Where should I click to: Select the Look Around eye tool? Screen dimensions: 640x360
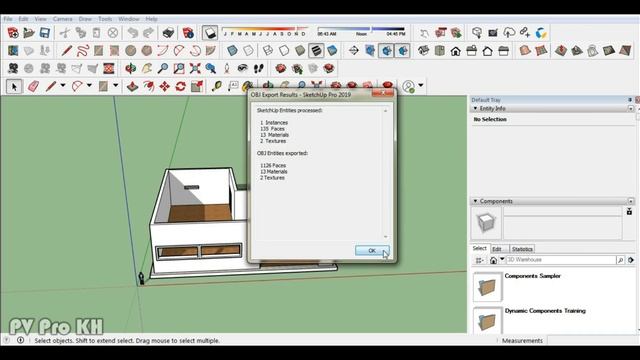(243, 68)
